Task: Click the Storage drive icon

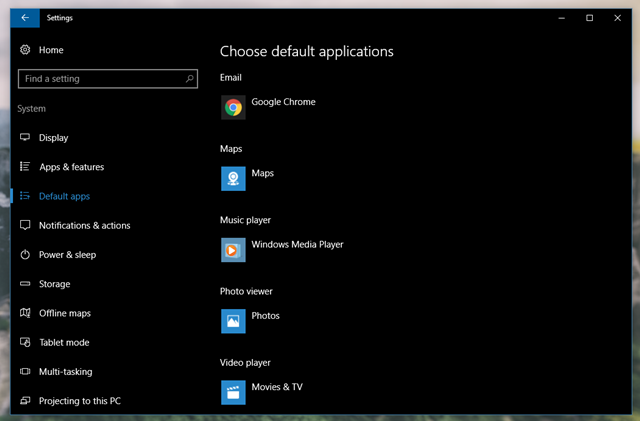Action: coord(25,283)
